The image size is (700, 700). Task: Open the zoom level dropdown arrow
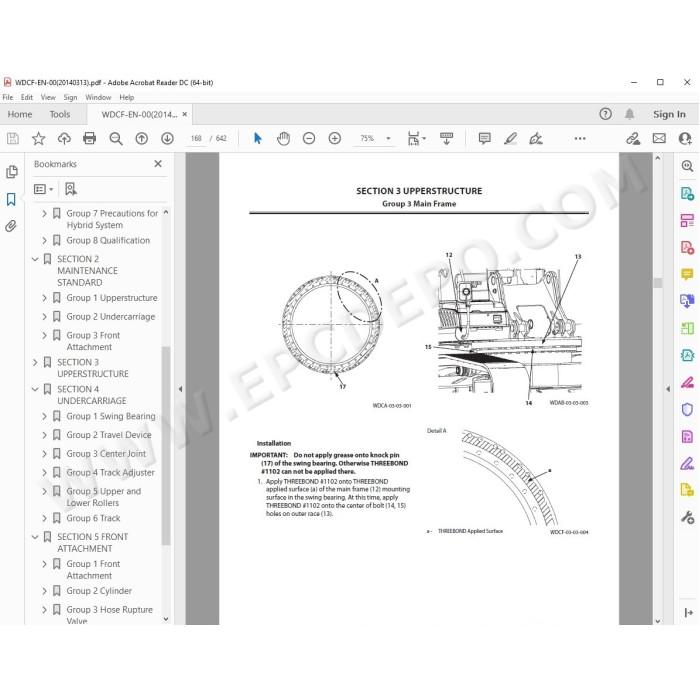388,138
